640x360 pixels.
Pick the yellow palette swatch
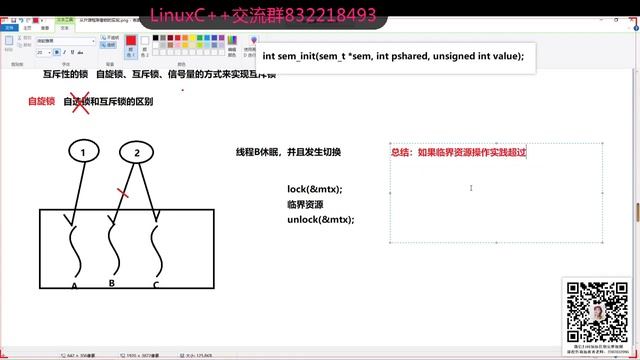(x=192, y=38)
